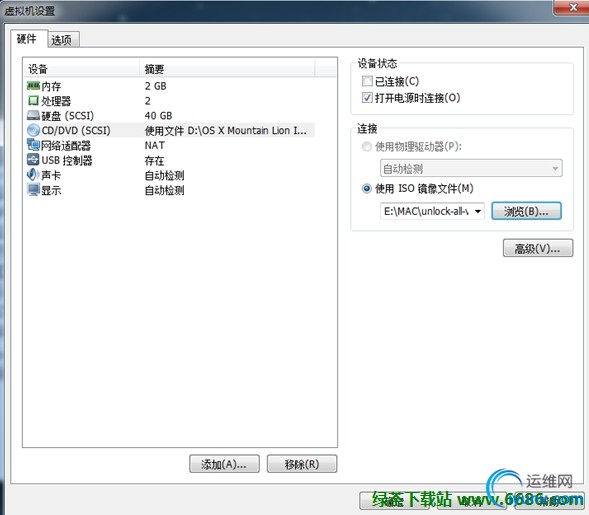The height and width of the screenshot is (515, 589).
Task: Select the 内存 row label
Action: pyautogui.click(x=51, y=86)
